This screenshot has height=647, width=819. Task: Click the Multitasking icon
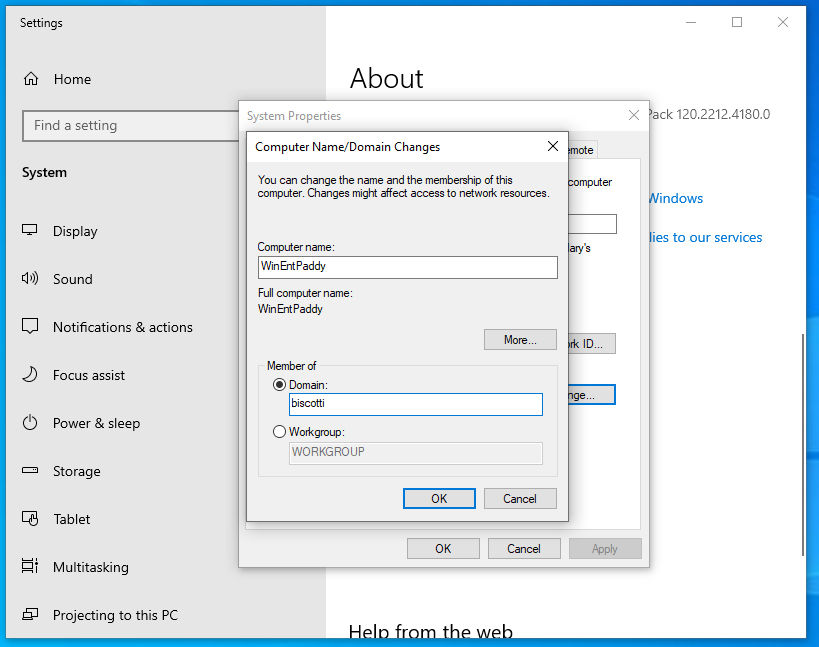click(31, 567)
